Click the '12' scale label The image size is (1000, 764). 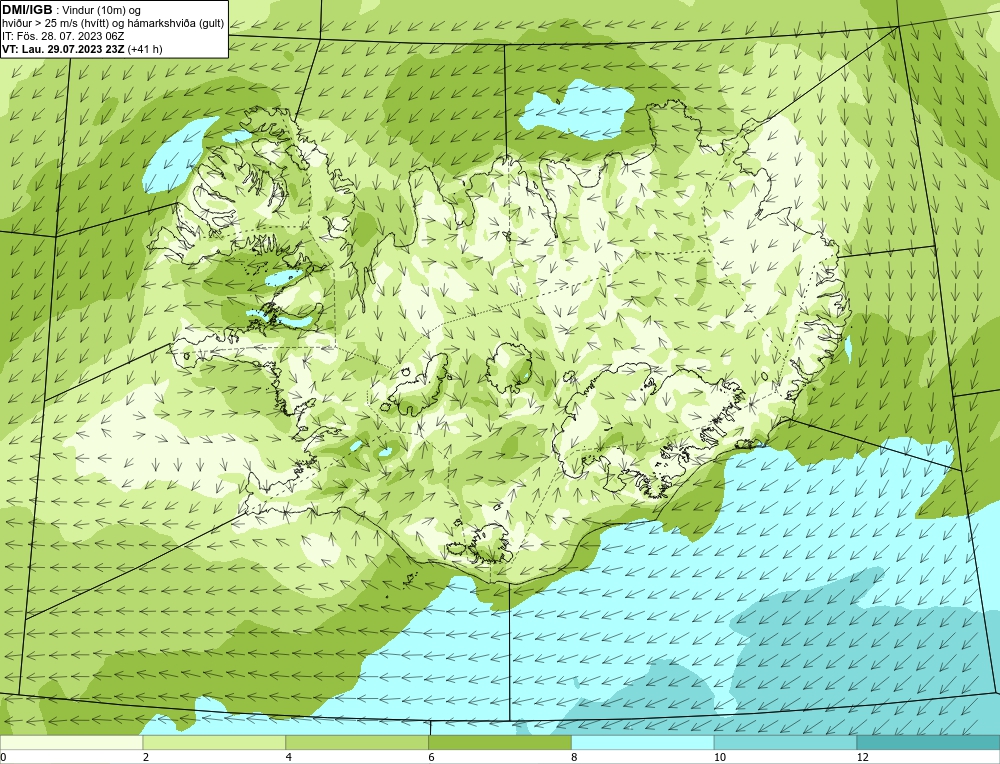pyautogui.click(x=863, y=757)
